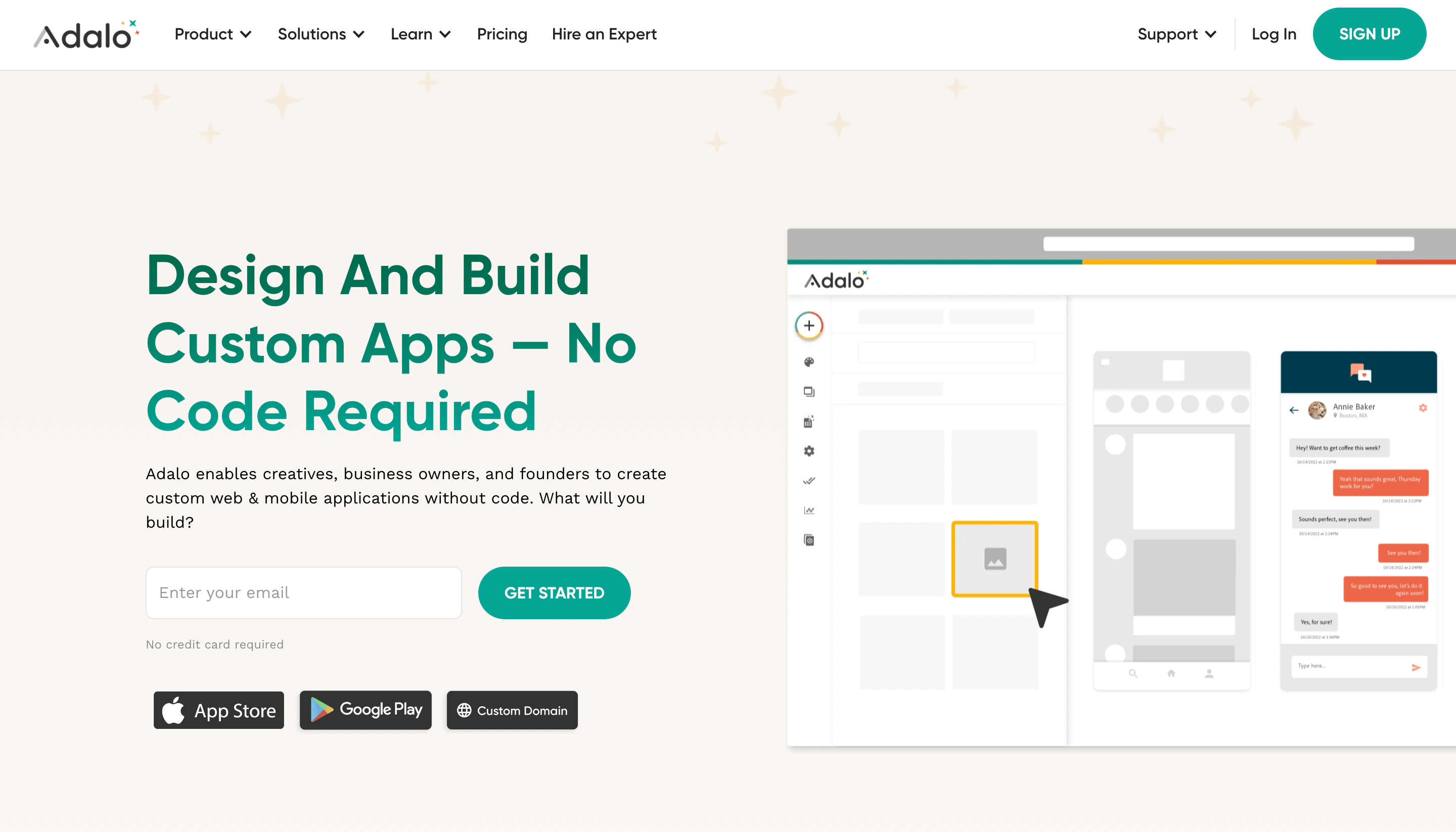Click the back arrow next to Annie Baker
Viewport: 1456px width, 832px height.
(x=1294, y=410)
